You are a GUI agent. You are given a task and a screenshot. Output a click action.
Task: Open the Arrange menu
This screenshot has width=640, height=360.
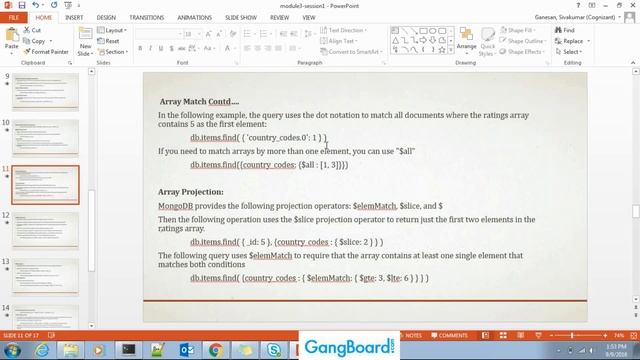click(466, 40)
